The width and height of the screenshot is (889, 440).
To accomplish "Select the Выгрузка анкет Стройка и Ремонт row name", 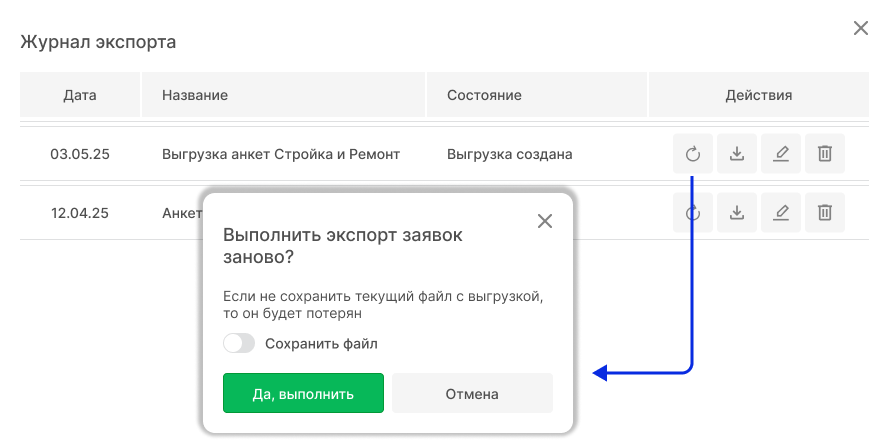I will pyautogui.click(x=280, y=154).
